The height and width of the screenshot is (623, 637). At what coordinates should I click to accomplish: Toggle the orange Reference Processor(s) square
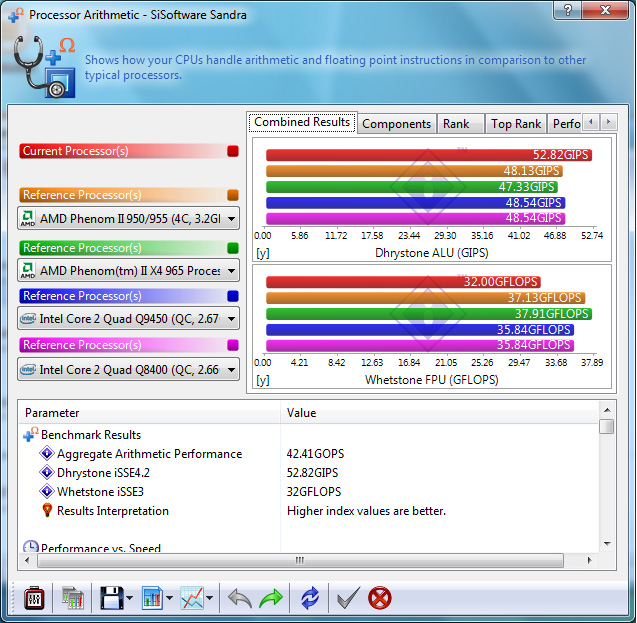click(x=233, y=195)
